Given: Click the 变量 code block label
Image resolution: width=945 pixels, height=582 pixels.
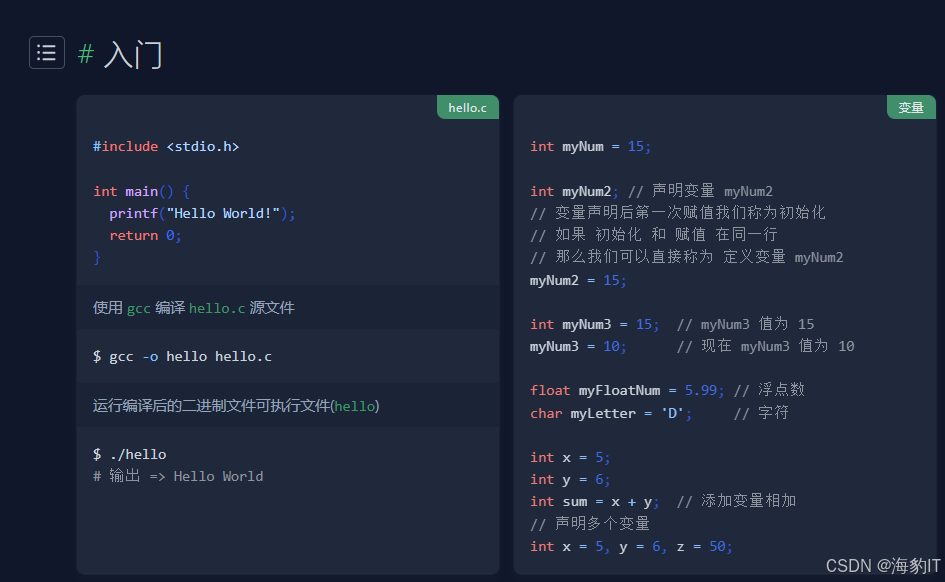Looking at the screenshot, I should coord(911,107).
